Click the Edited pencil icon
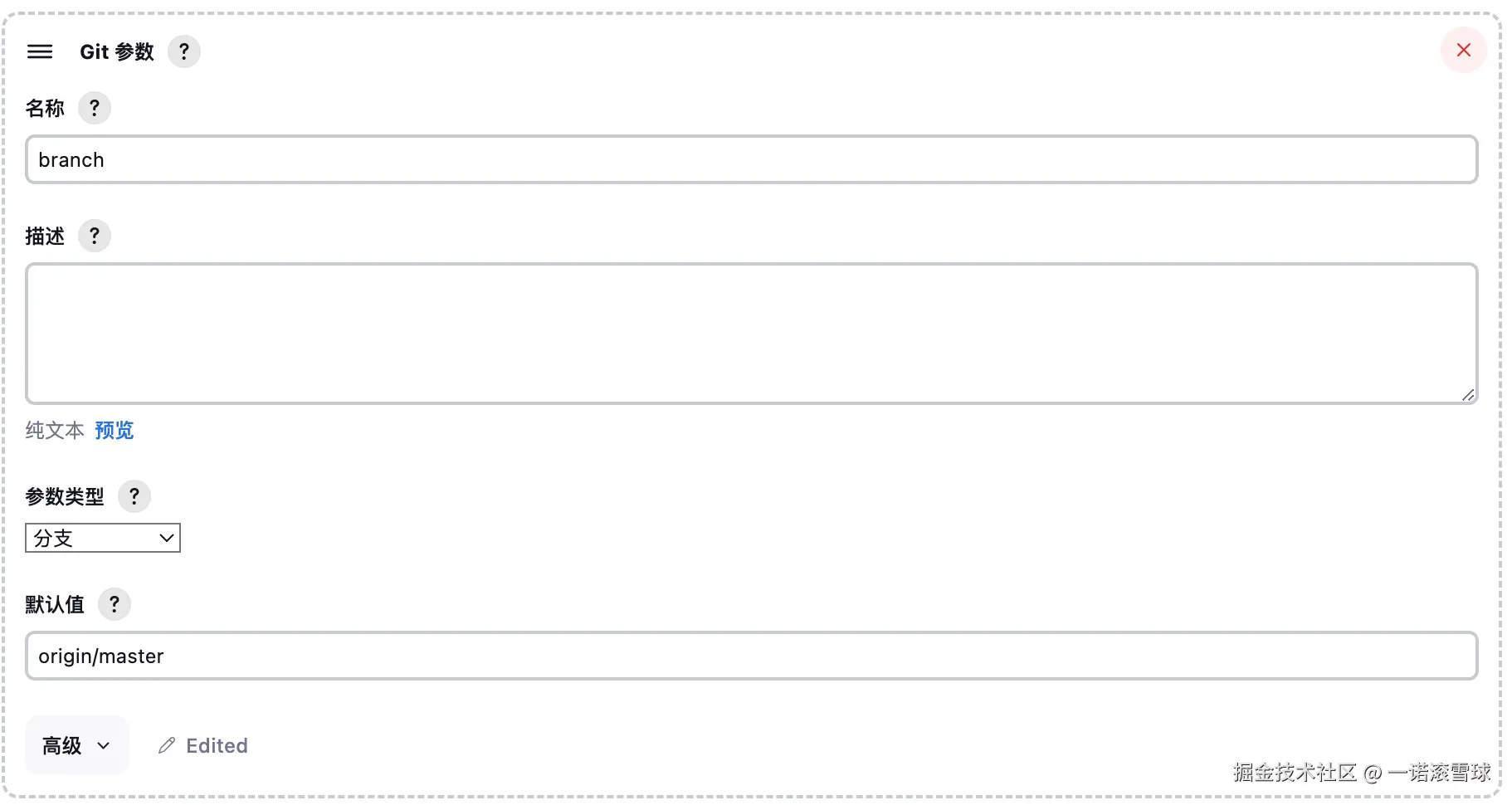 coord(167,745)
